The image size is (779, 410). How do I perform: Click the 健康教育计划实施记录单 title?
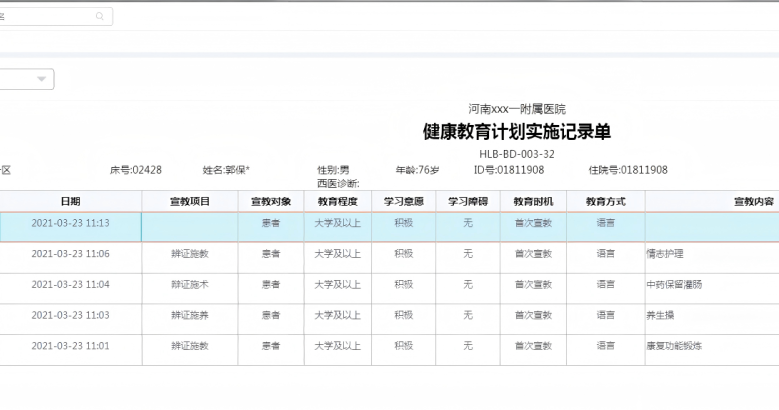coord(517,132)
